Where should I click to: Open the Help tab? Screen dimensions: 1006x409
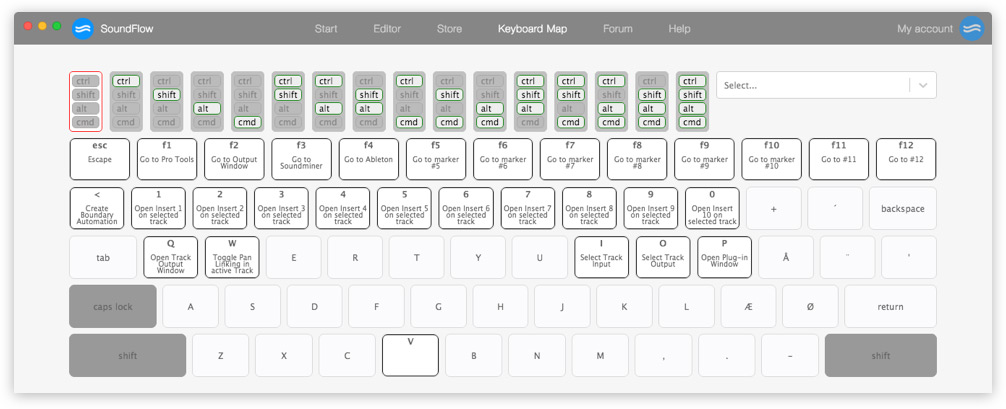click(x=679, y=29)
